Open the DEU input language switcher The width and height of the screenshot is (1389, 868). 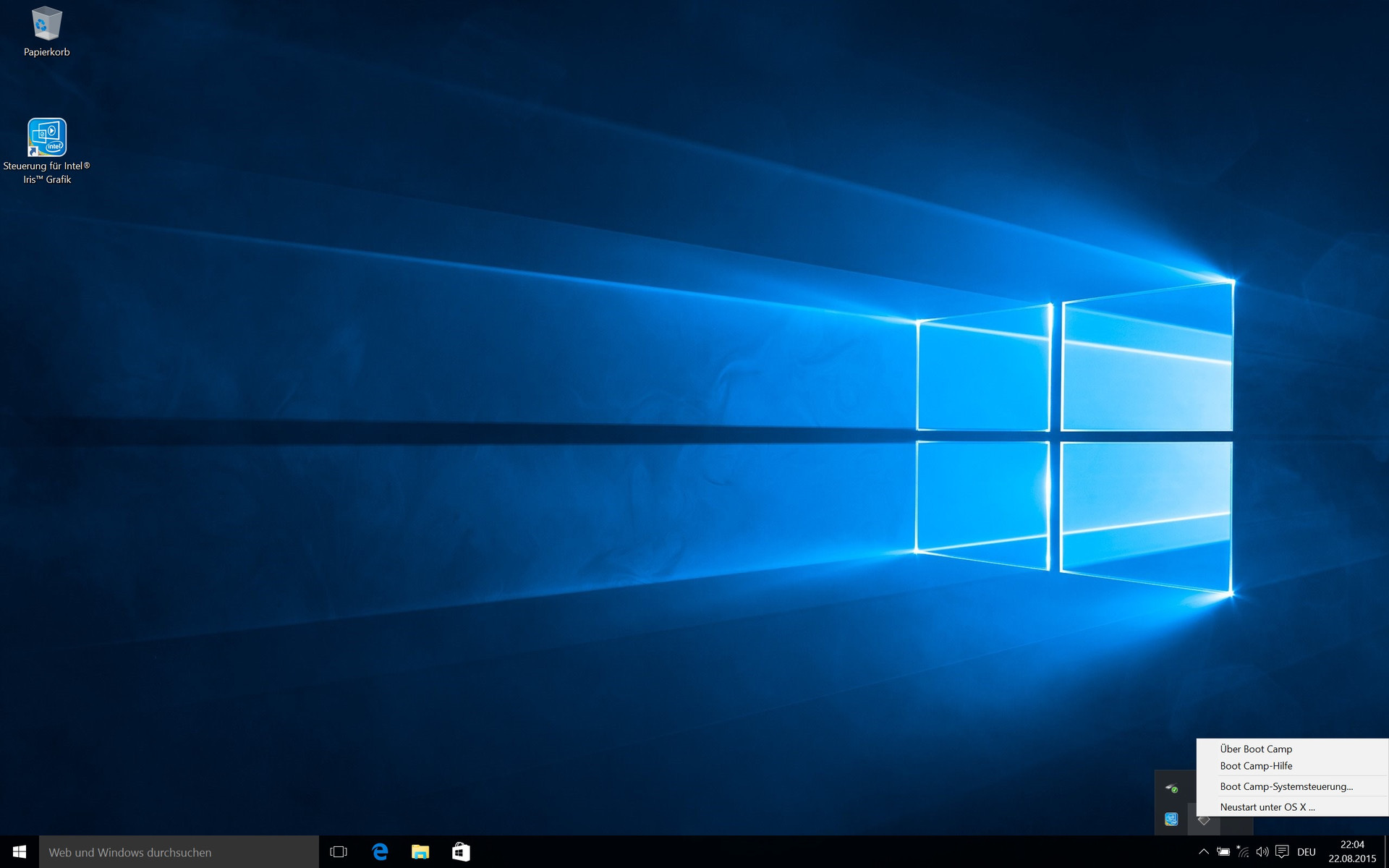pyautogui.click(x=1307, y=852)
